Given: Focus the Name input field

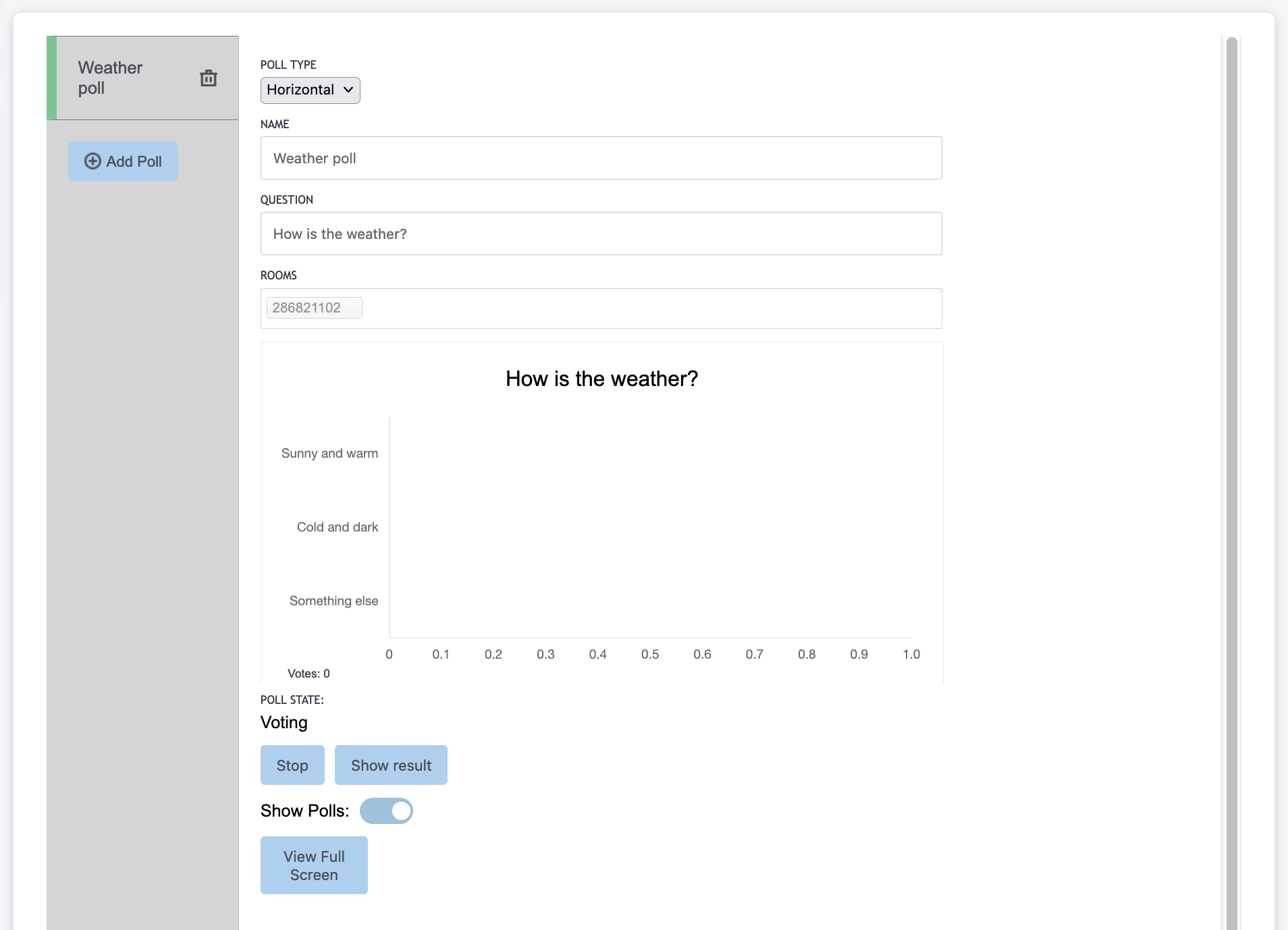Looking at the screenshot, I should tap(601, 159).
